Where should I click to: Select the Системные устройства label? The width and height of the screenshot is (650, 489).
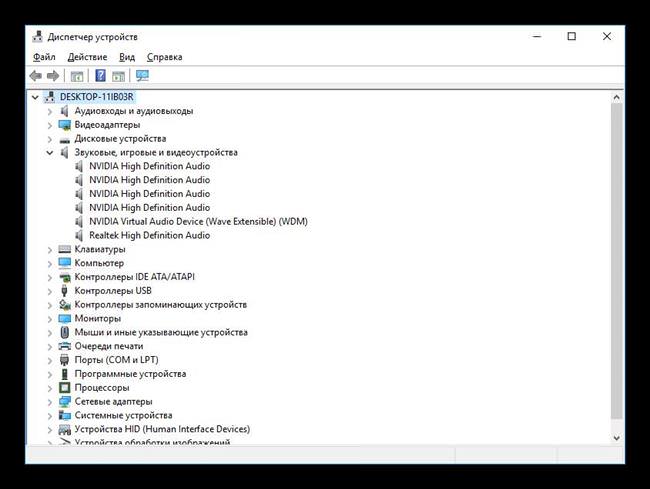[124, 415]
